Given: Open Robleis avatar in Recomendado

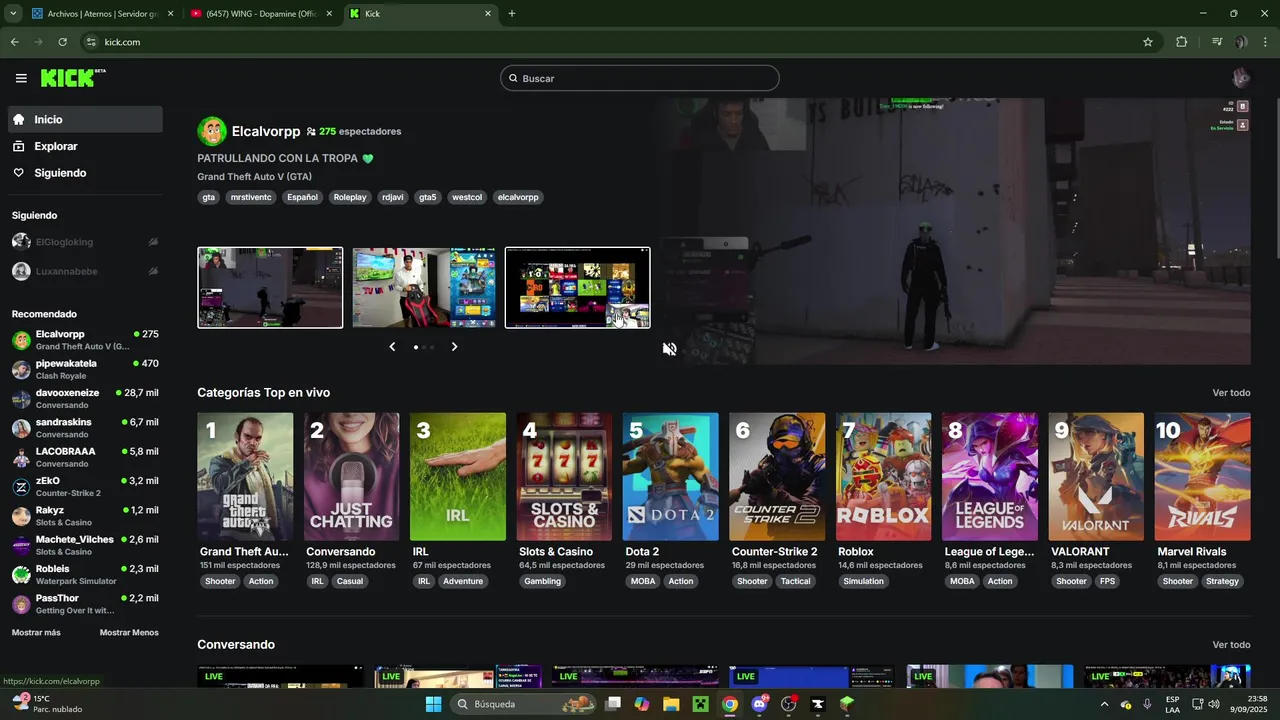Looking at the screenshot, I should (21, 575).
